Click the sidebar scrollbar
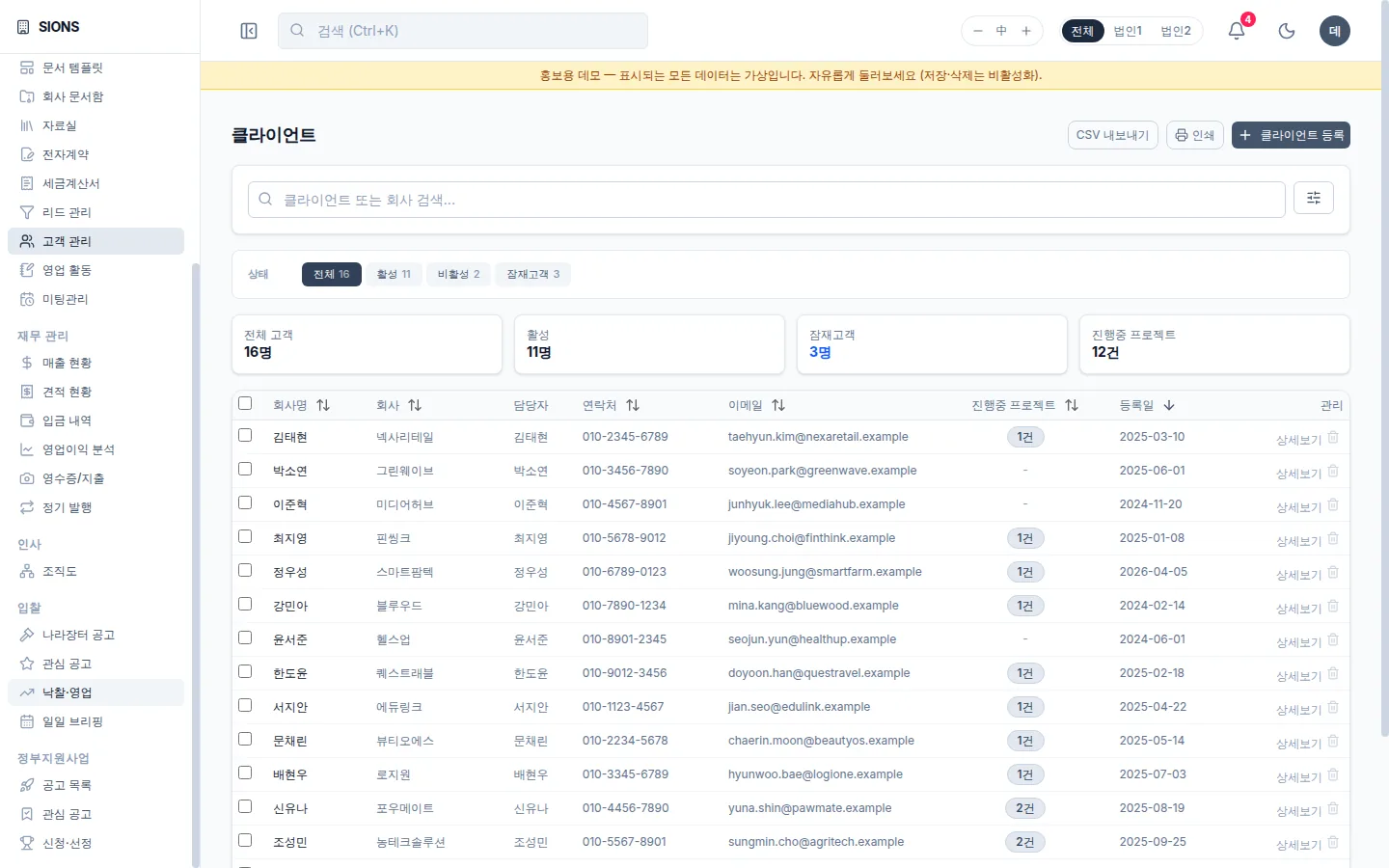1389x868 pixels. 196,564
